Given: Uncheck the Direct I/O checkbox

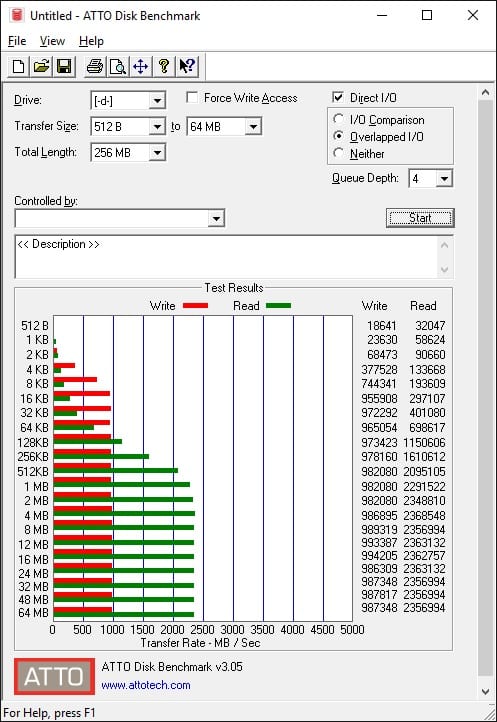Looking at the screenshot, I should [x=338, y=97].
